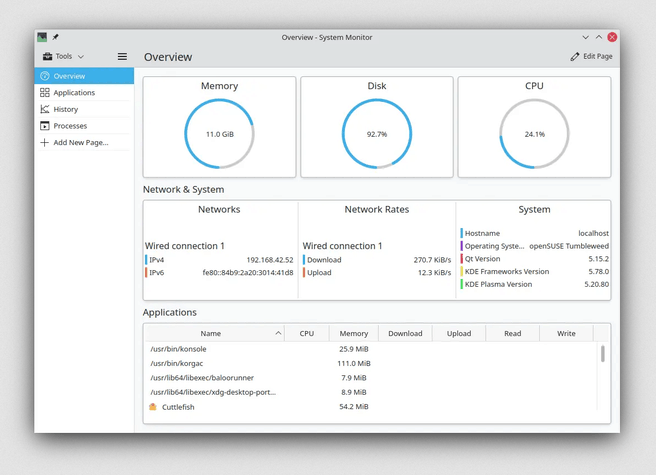Click the plus icon for Add New Page
This screenshot has height=475, width=656.
(x=45, y=142)
